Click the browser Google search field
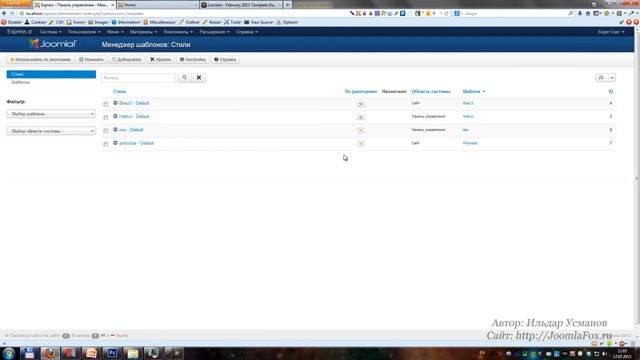640x360 pixels. (514, 13)
